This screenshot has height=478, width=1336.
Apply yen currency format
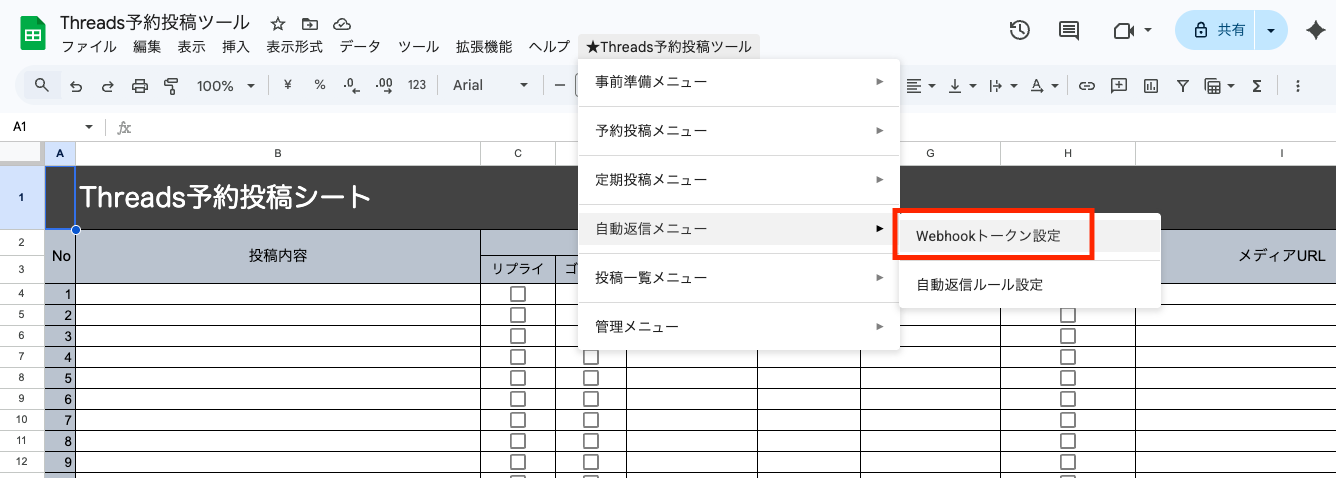coord(288,85)
